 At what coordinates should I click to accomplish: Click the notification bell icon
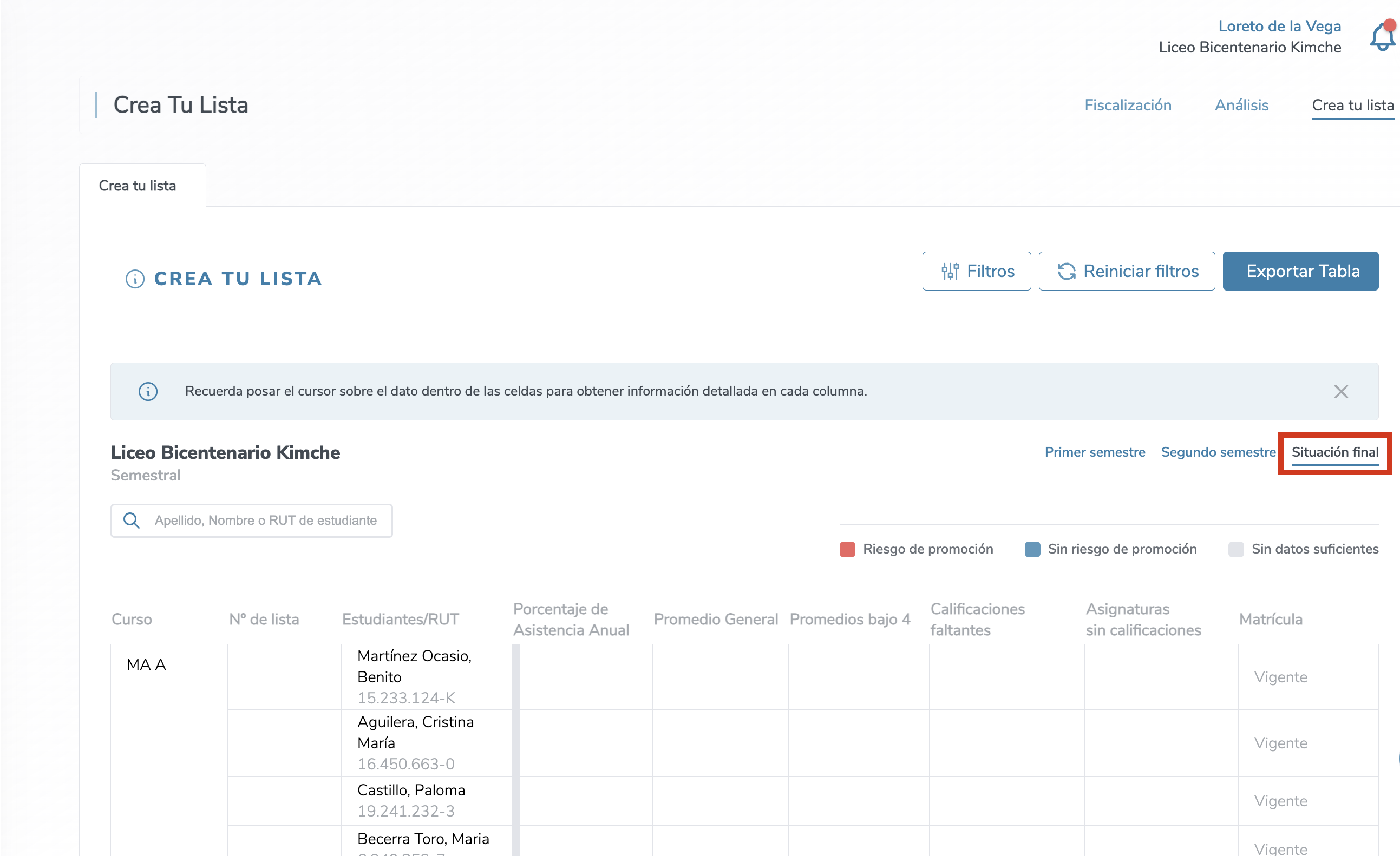[1381, 37]
